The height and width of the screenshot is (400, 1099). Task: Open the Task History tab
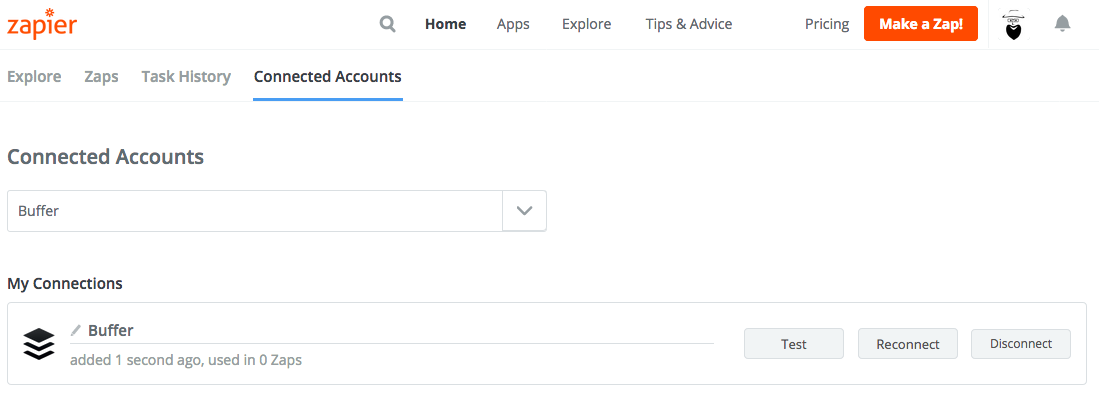coord(186,76)
